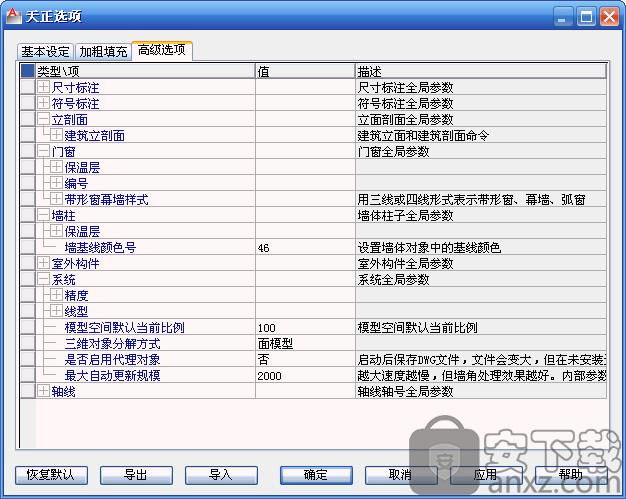Screen dimensions: 626x499
Task: Expand the 线型 node
Action: (x=56, y=311)
